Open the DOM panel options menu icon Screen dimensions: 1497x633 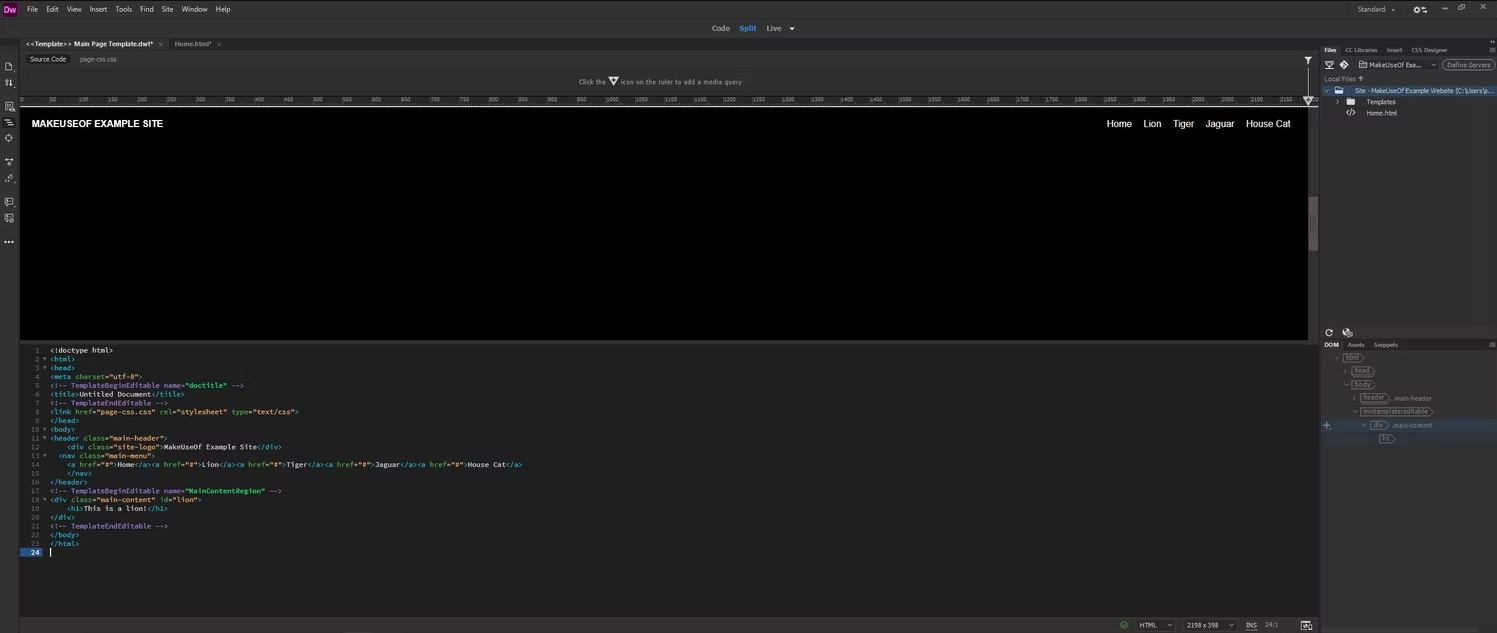1492,344
